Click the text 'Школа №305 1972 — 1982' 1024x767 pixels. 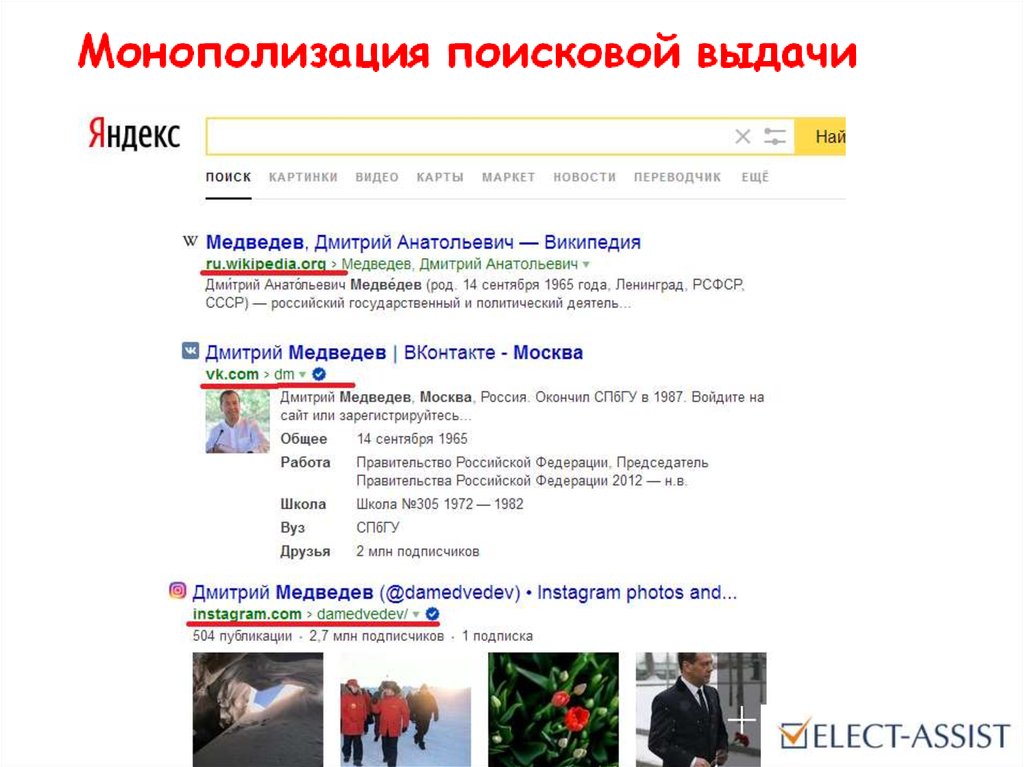coord(440,504)
